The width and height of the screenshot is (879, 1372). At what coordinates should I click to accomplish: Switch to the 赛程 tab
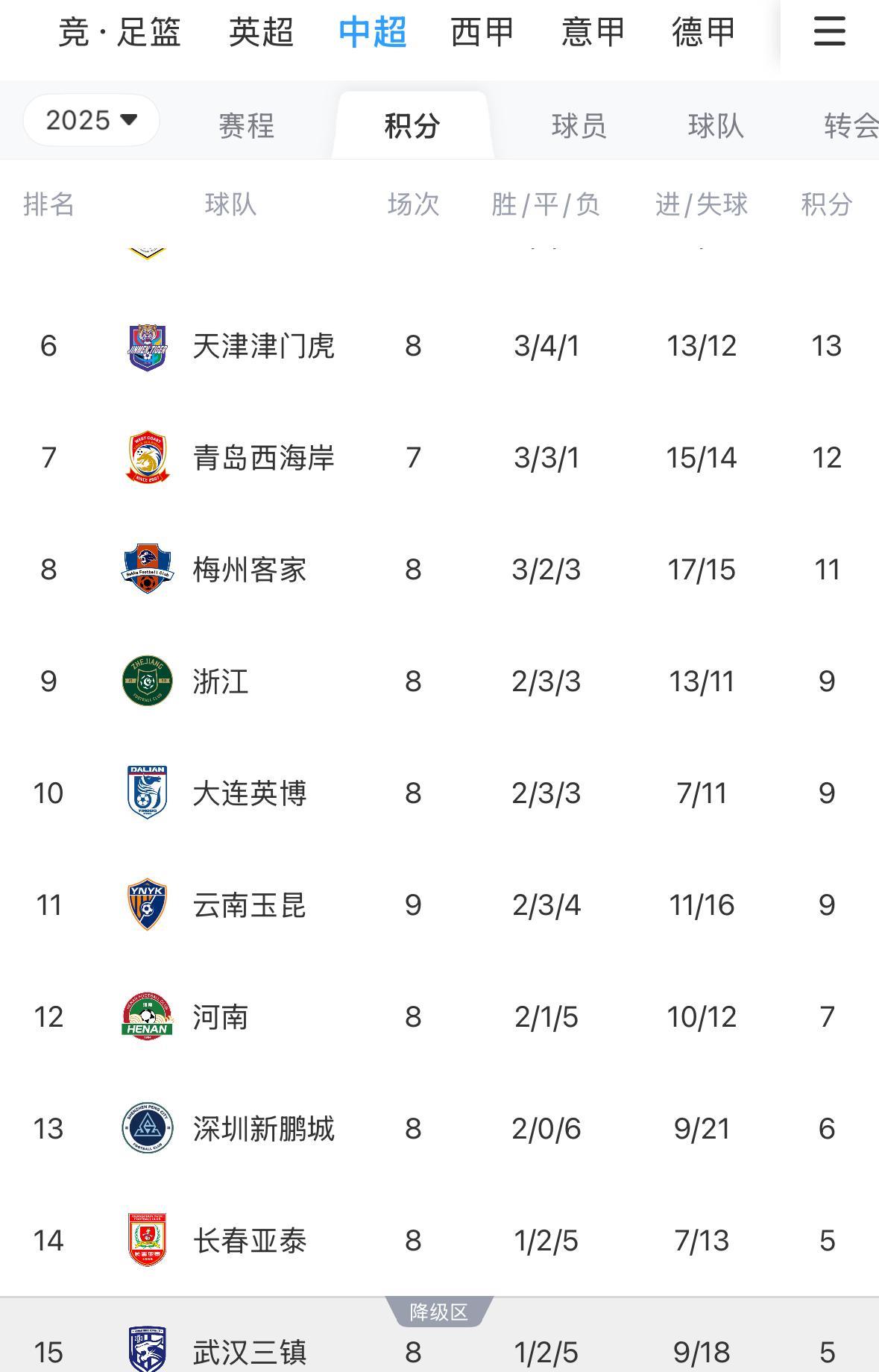coord(247,125)
